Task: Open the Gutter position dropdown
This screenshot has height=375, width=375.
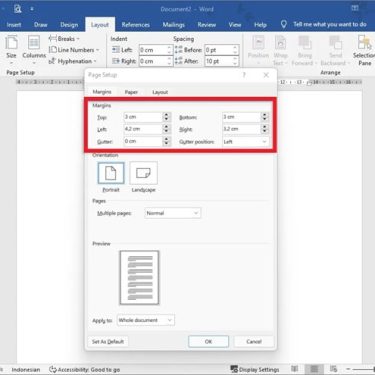Action: tap(245, 142)
